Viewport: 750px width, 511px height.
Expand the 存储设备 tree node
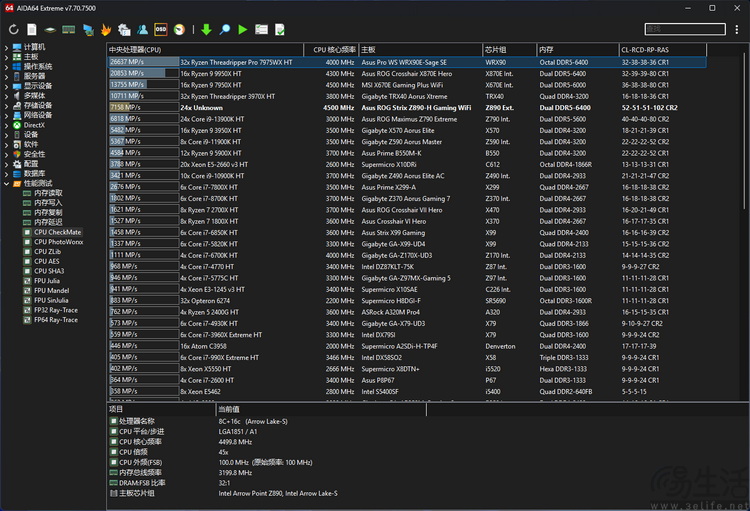(x=6, y=105)
